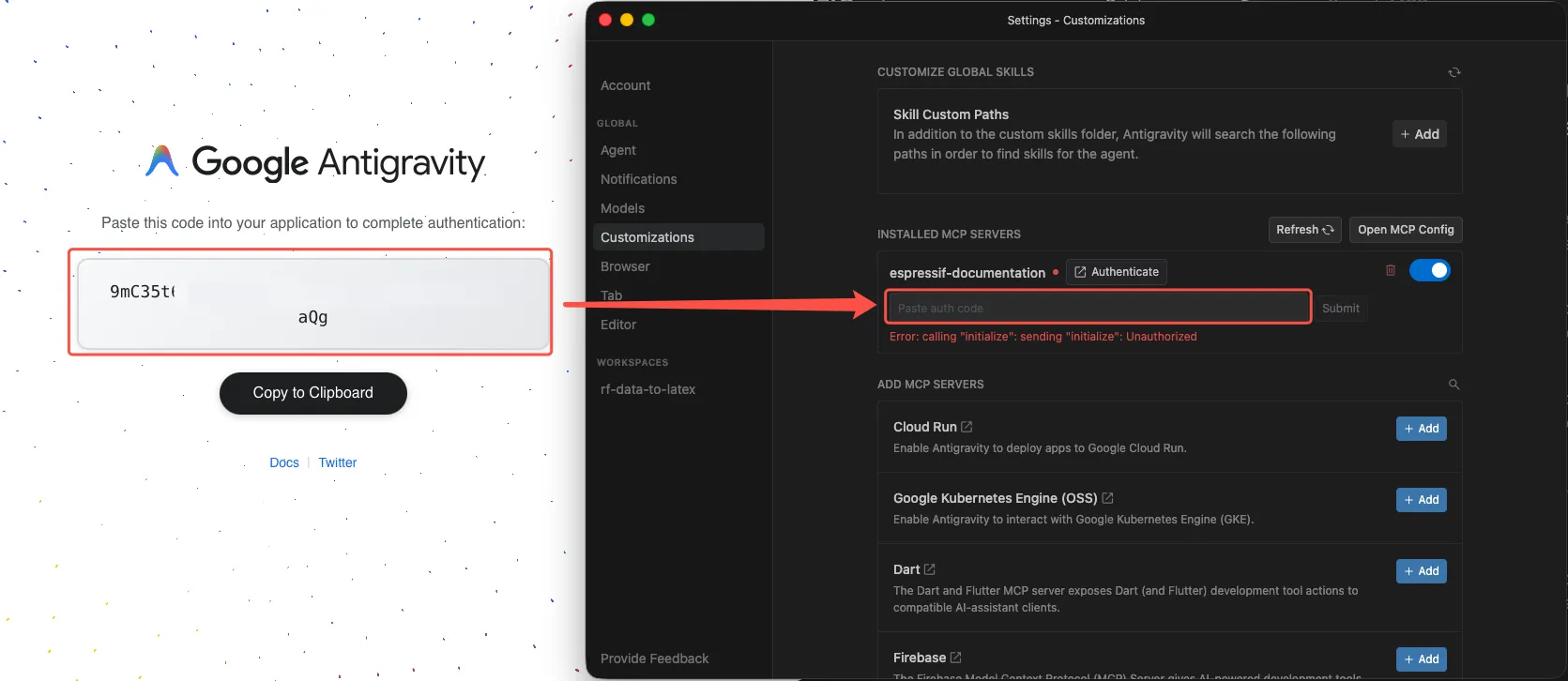
Task: Add the Cloud Run MCP server
Action: pyautogui.click(x=1422, y=429)
